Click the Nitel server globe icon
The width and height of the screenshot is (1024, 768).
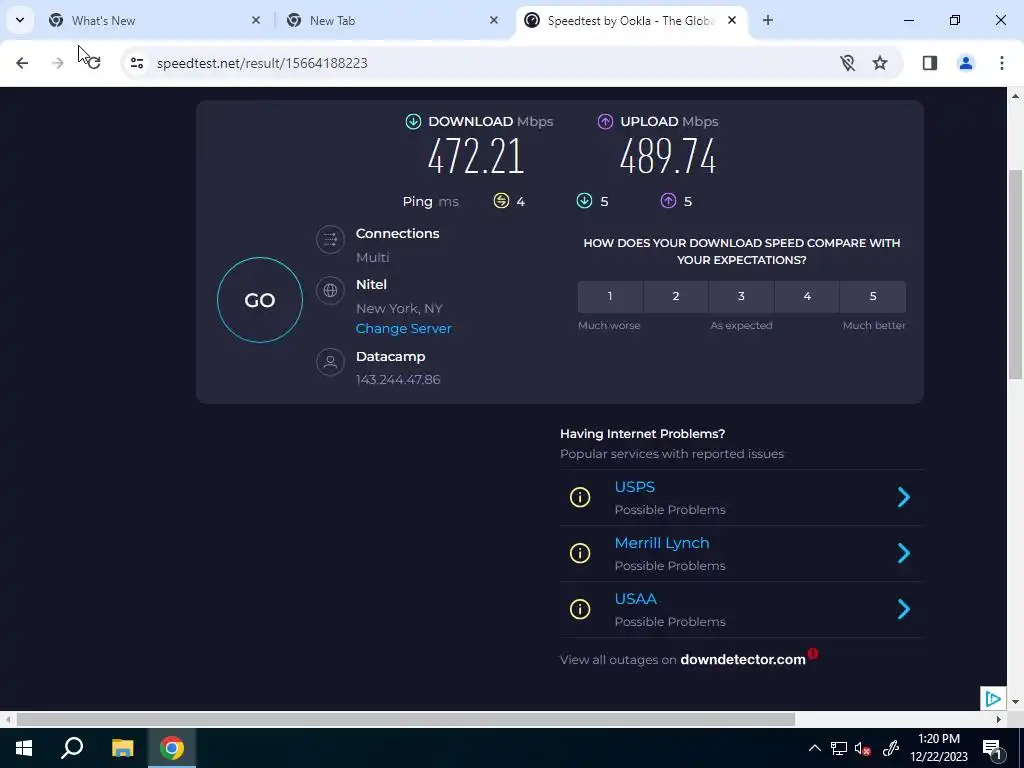tap(330, 290)
